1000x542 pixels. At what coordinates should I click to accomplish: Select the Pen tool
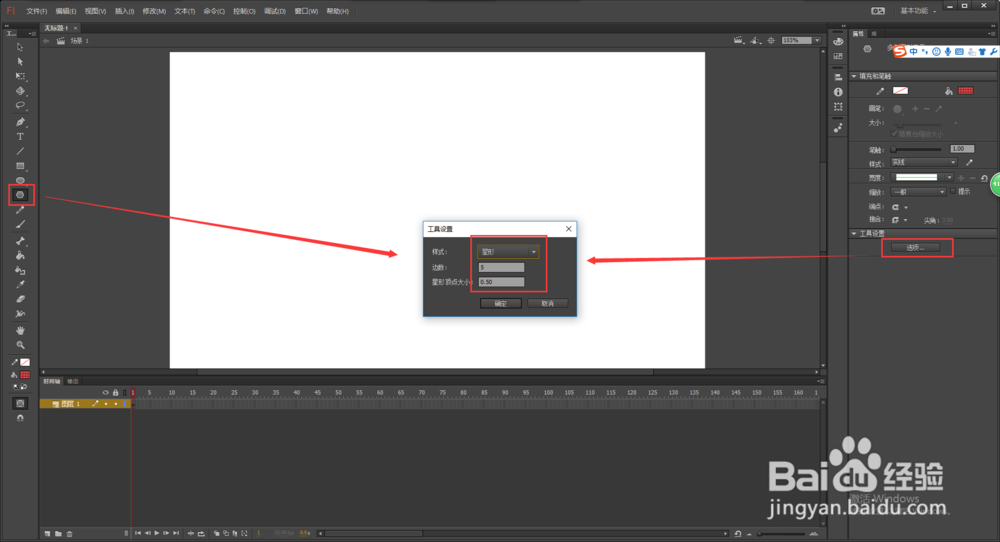(x=20, y=122)
